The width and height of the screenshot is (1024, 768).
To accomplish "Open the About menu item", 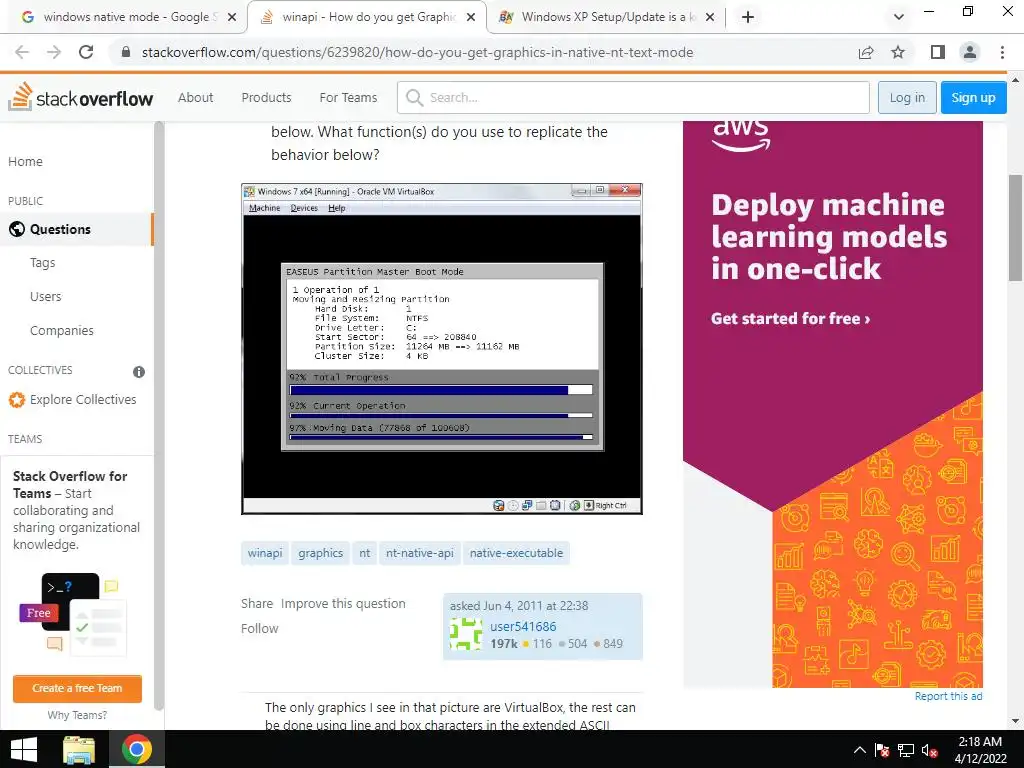I will (x=195, y=97).
